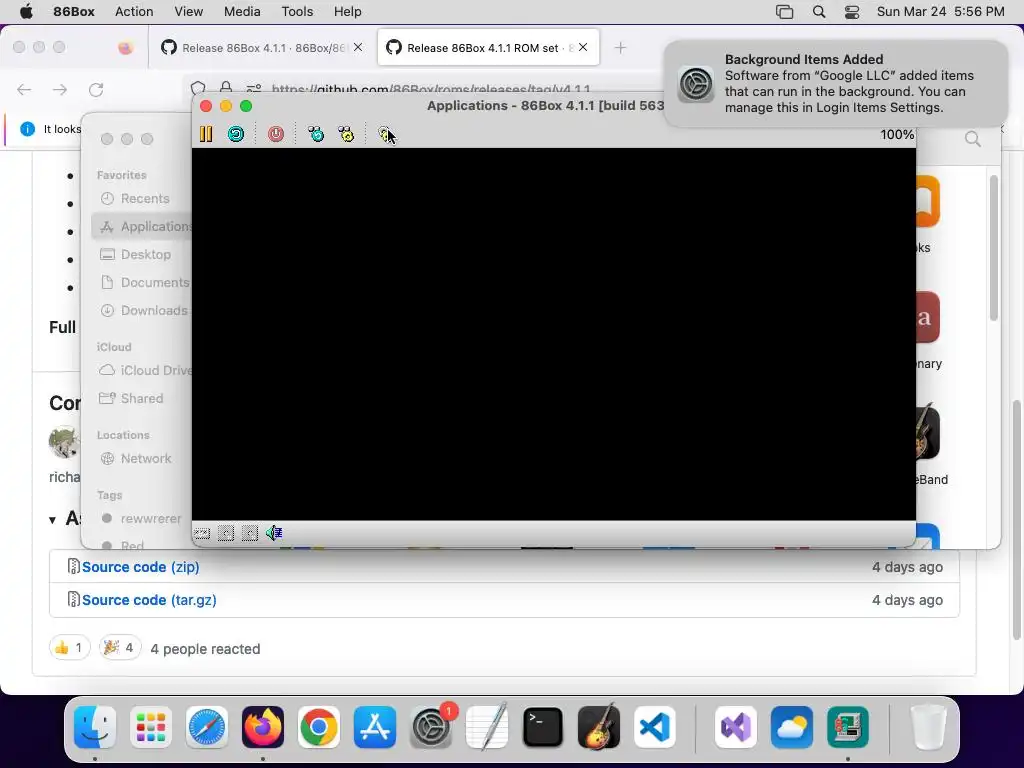The width and height of the screenshot is (1024, 768).
Task: Open Control Center in the menu bar
Action: [852, 12]
